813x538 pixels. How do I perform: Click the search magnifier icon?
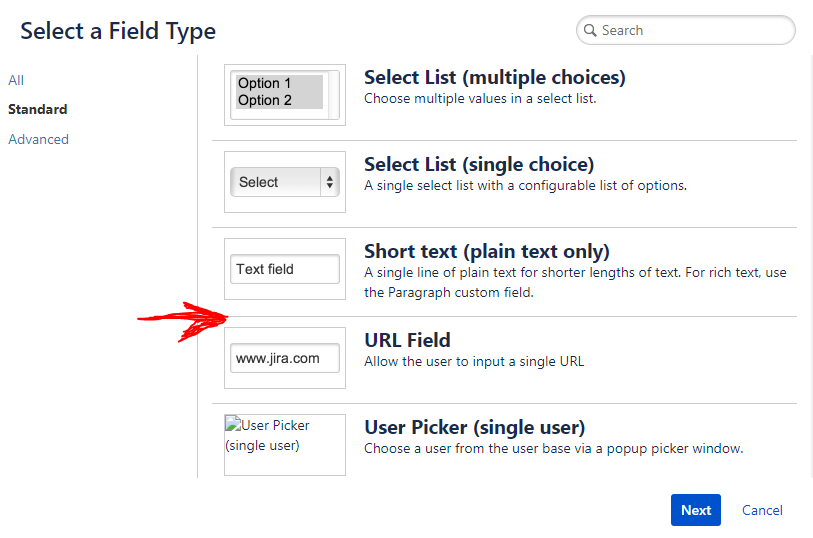[590, 31]
